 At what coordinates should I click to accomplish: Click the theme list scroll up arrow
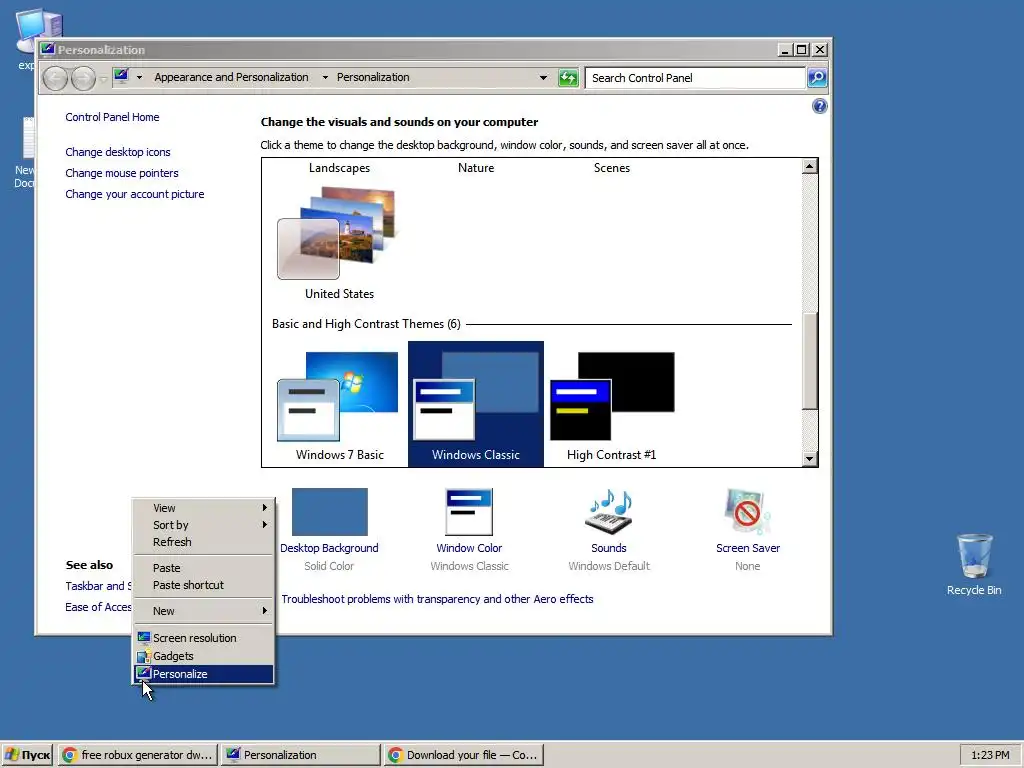809,167
